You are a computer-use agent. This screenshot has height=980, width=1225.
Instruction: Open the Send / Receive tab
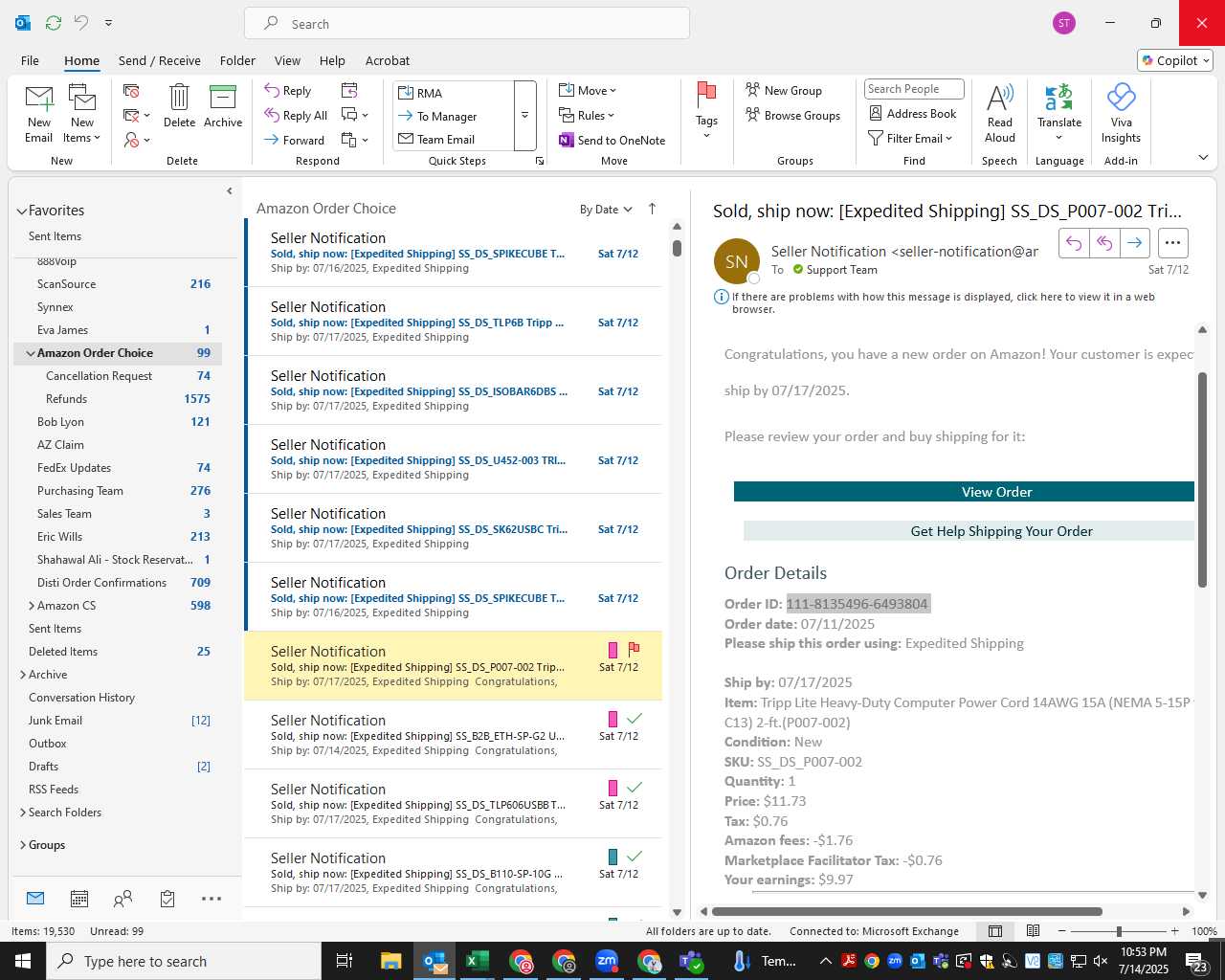click(x=160, y=60)
